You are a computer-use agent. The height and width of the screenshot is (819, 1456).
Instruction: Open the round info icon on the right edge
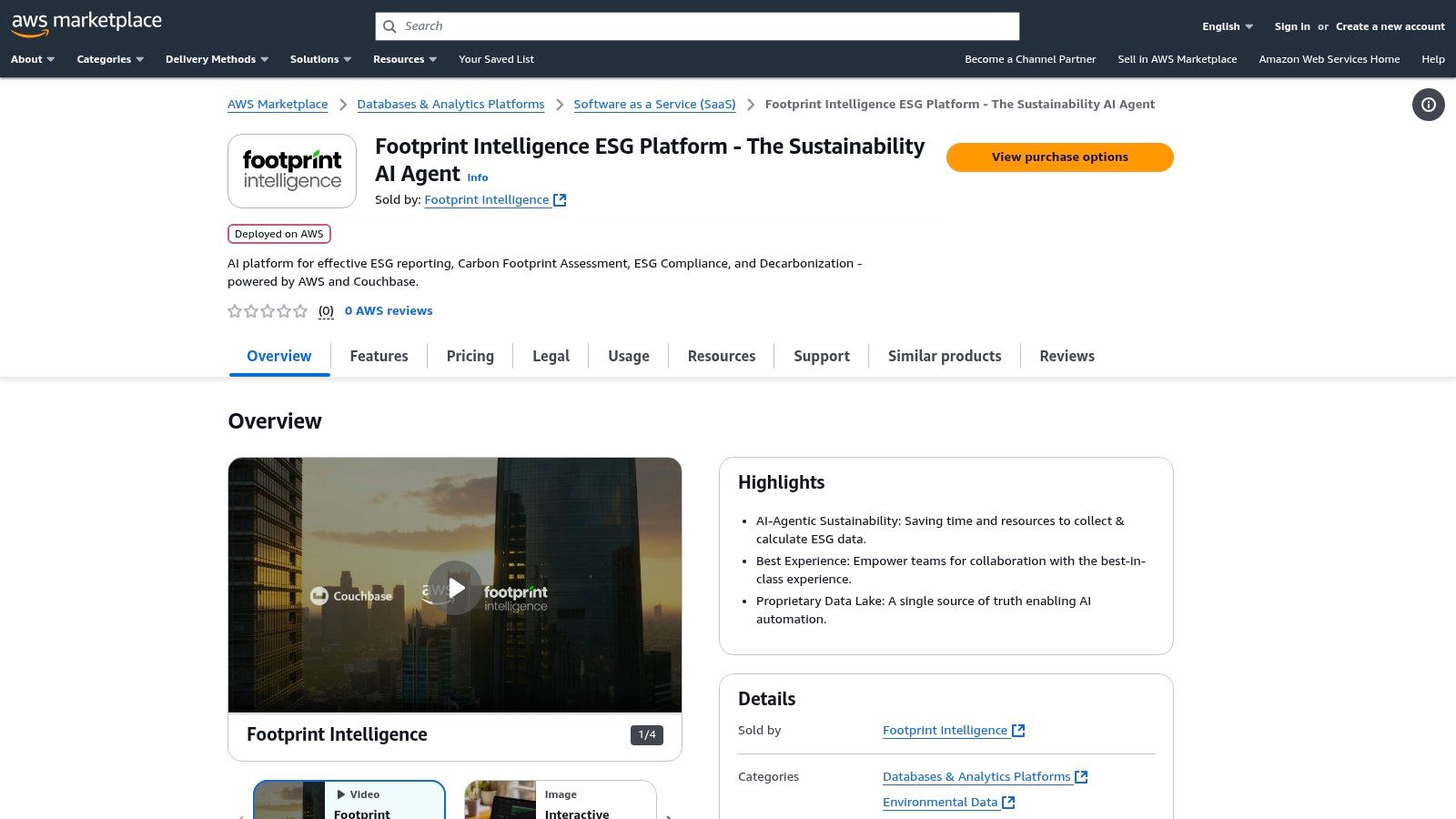[x=1428, y=105]
